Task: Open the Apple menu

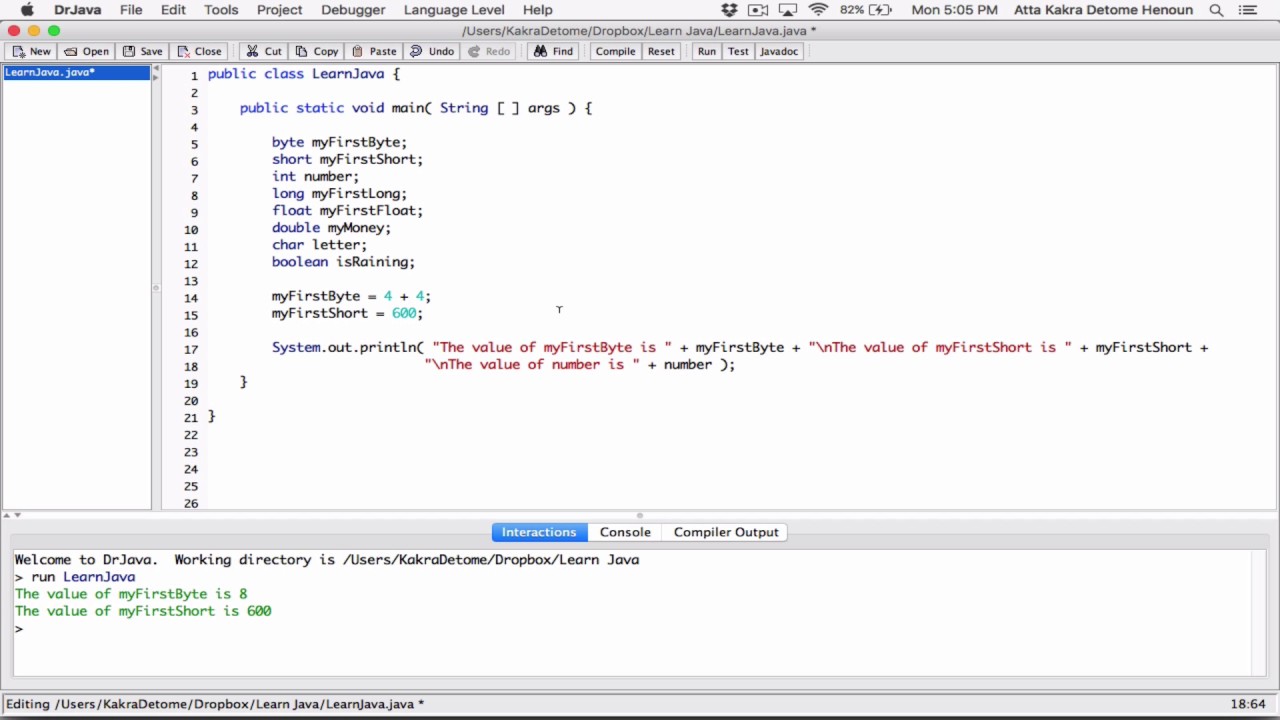Action: 27,10
